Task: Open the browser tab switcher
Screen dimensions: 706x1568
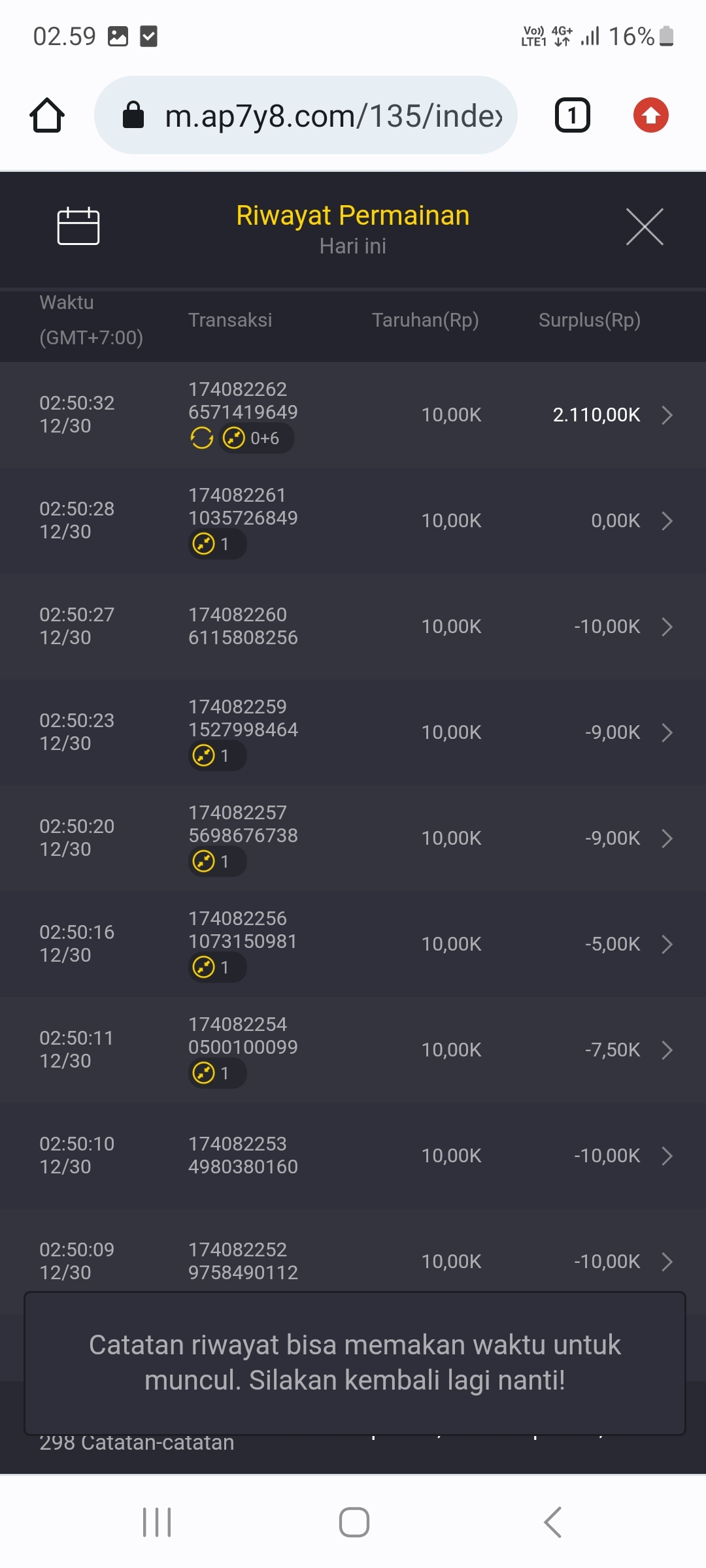Action: coord(572,116)
